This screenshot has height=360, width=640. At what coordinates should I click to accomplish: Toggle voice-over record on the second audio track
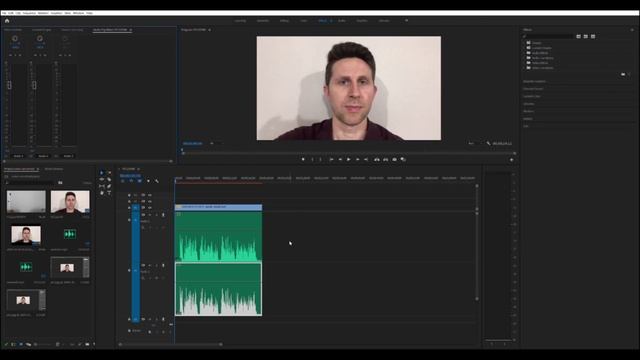[x=163, y=265]
